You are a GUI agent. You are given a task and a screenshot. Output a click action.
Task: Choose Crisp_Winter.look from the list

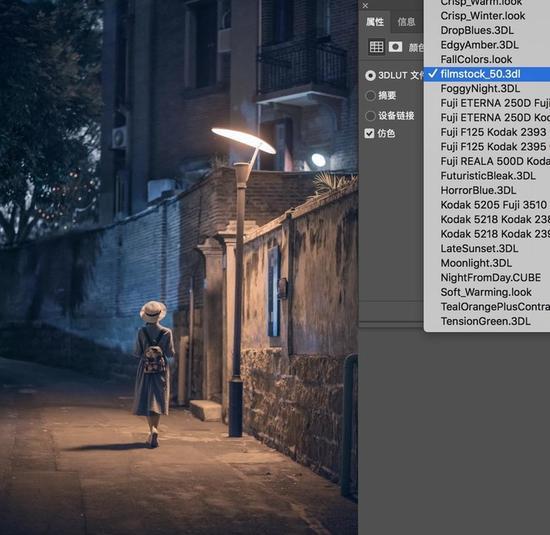[x=487, y=16]
